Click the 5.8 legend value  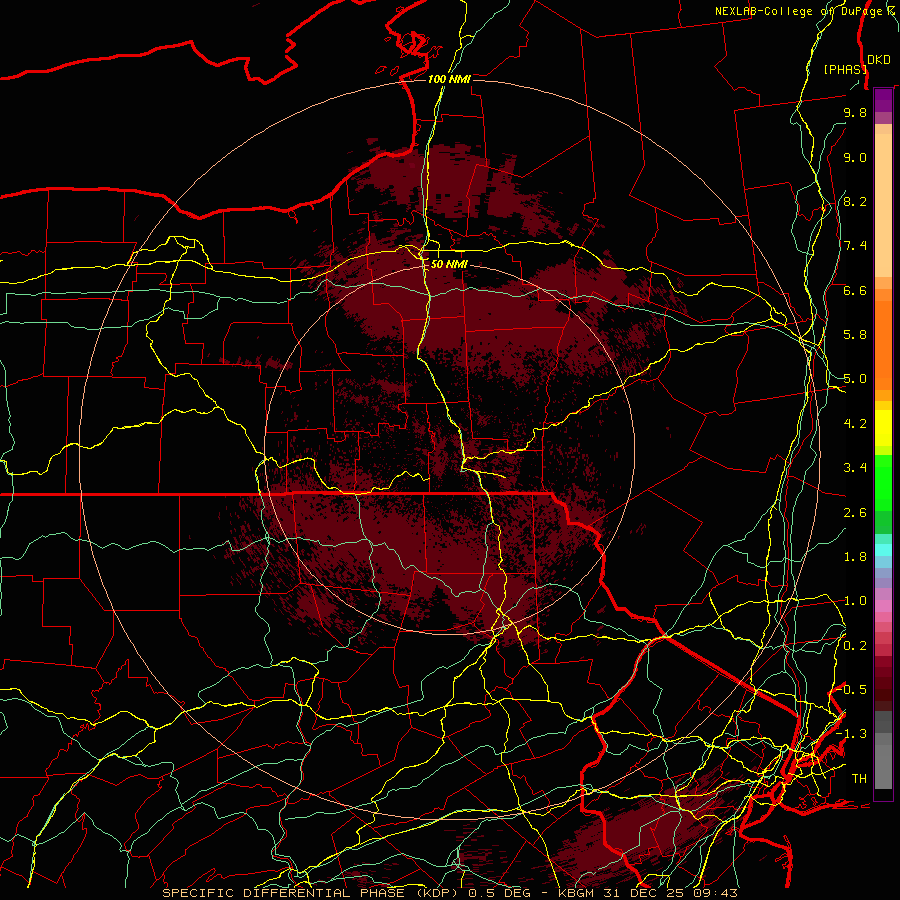point(855,335)
